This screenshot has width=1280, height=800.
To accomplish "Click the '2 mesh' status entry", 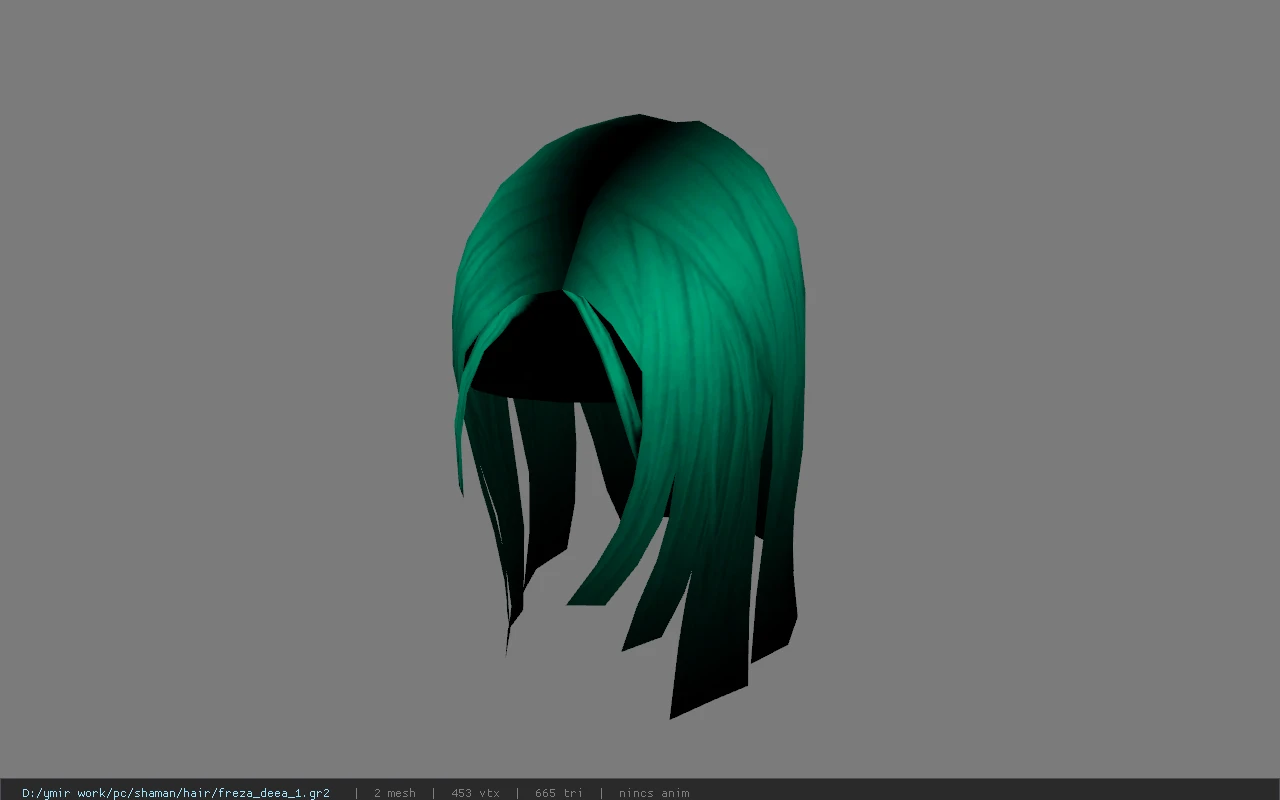I will (x=394, y=793).
